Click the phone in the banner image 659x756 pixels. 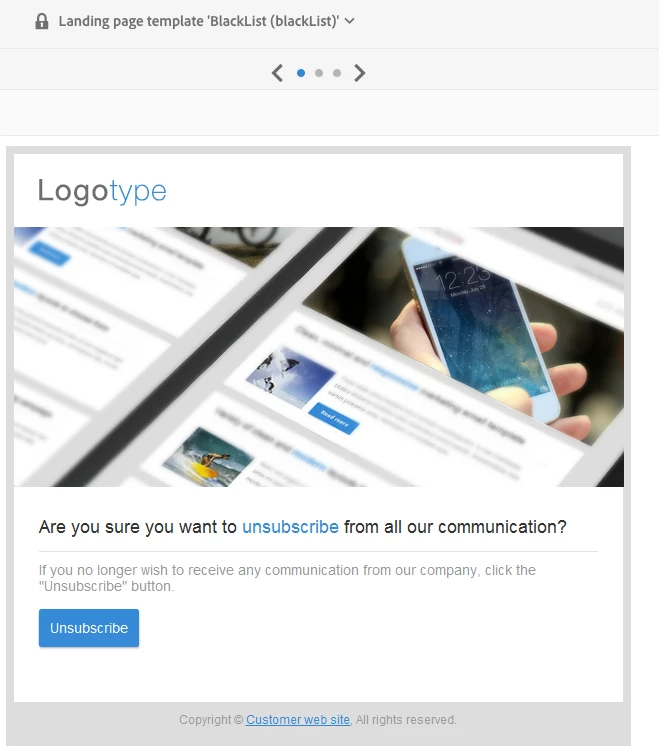click(x=478, y=328)
